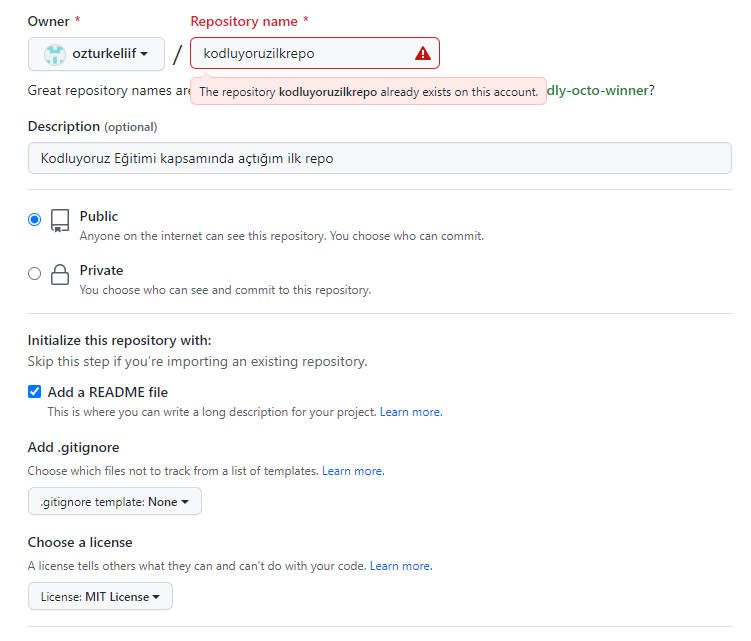Viewport: 751px width, 641px height.
Task: Click the 'Private' label text
Action: pos(102,270)
